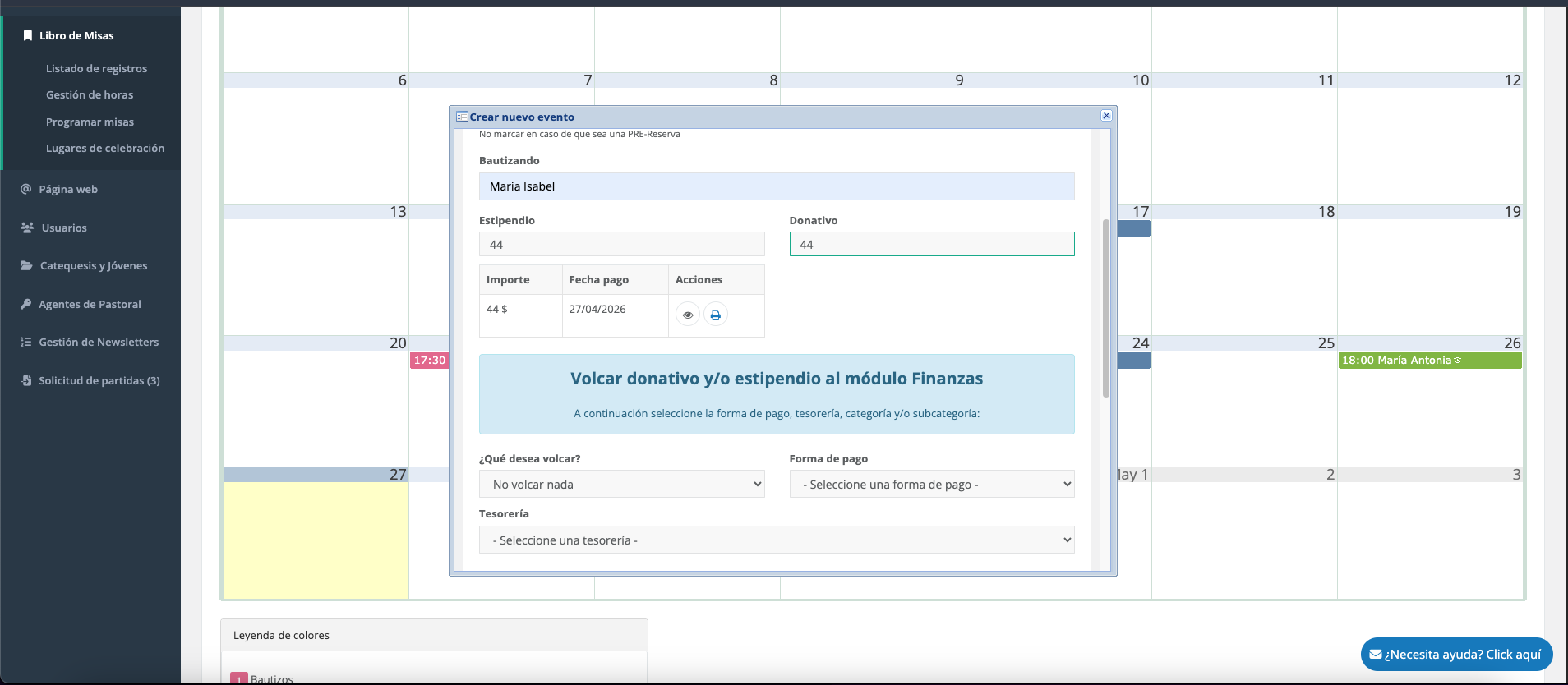Open Lugares de celebración submenu item
Viewport: 1568px width, 685px height.
click(x=105, y=148)
